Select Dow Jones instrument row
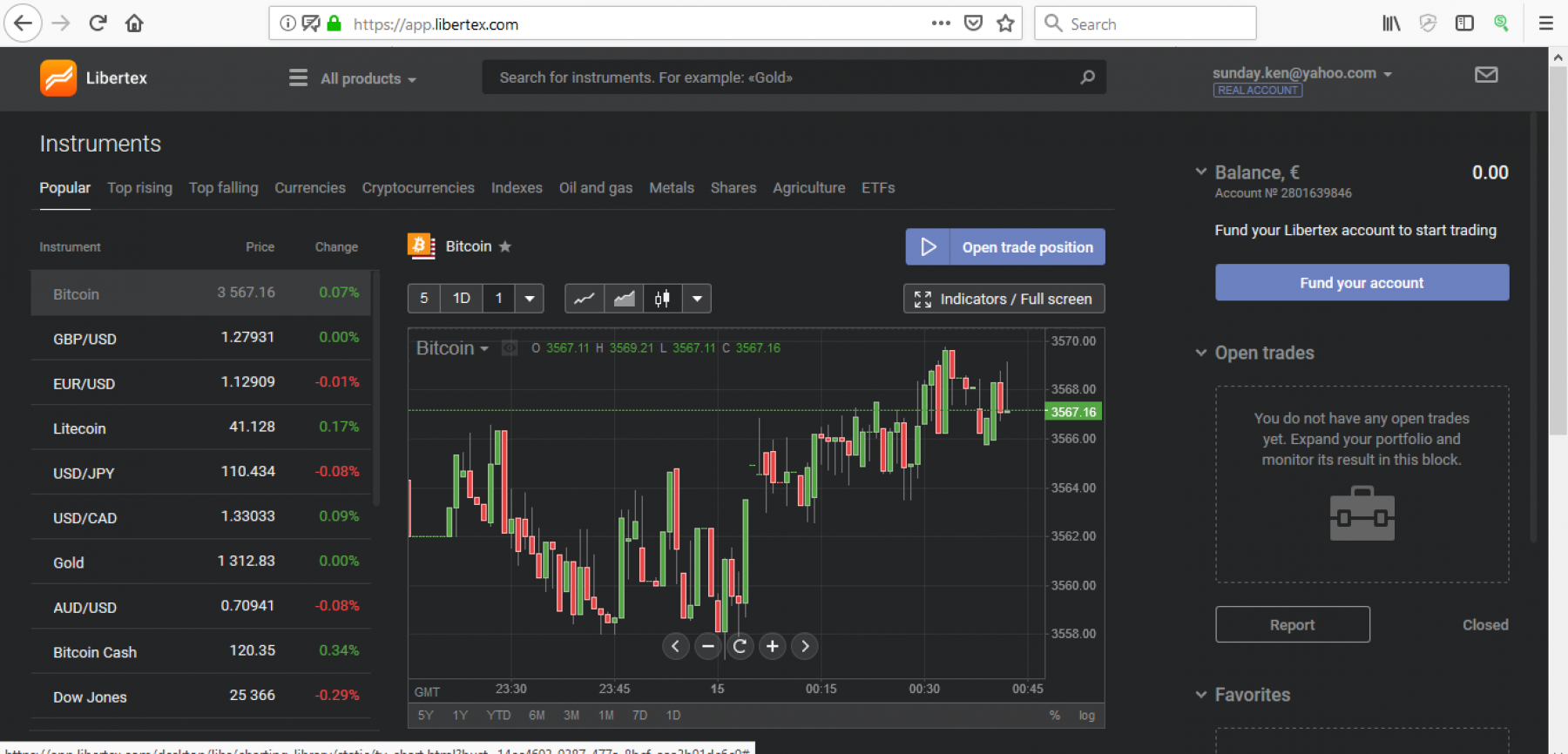 pos(201,696)
